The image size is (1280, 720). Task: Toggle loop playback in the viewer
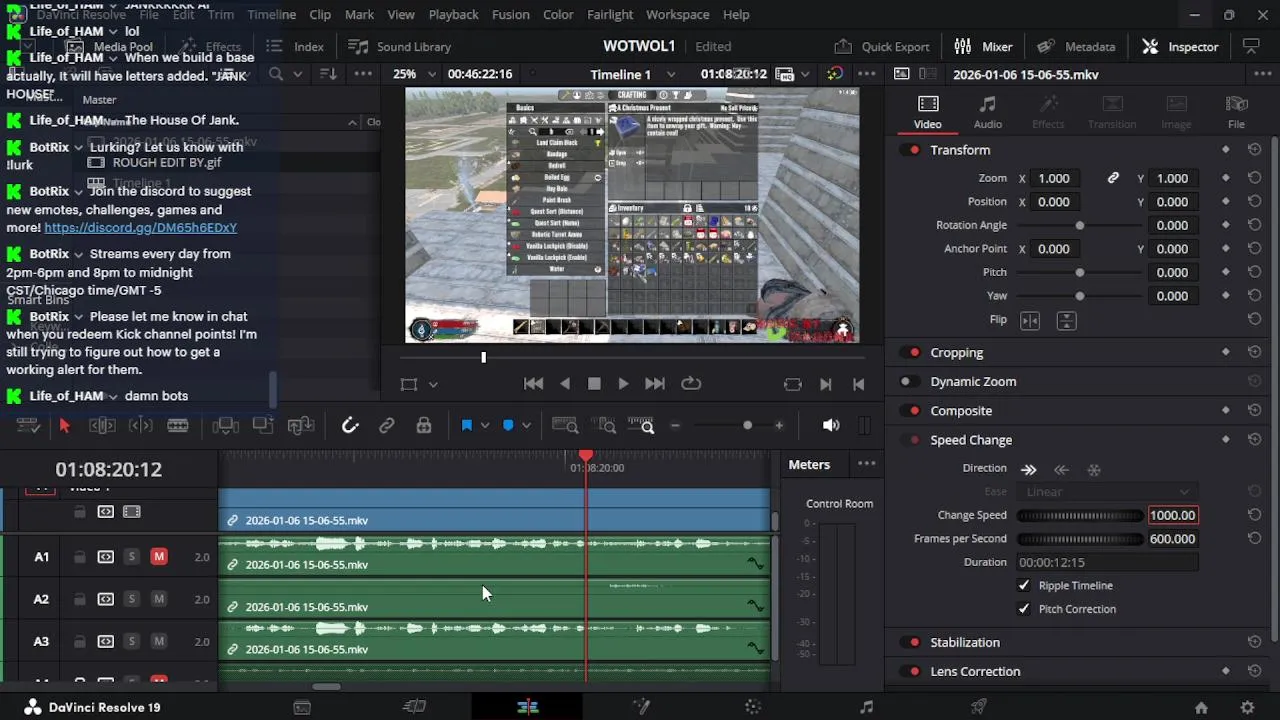pos(691,383)
